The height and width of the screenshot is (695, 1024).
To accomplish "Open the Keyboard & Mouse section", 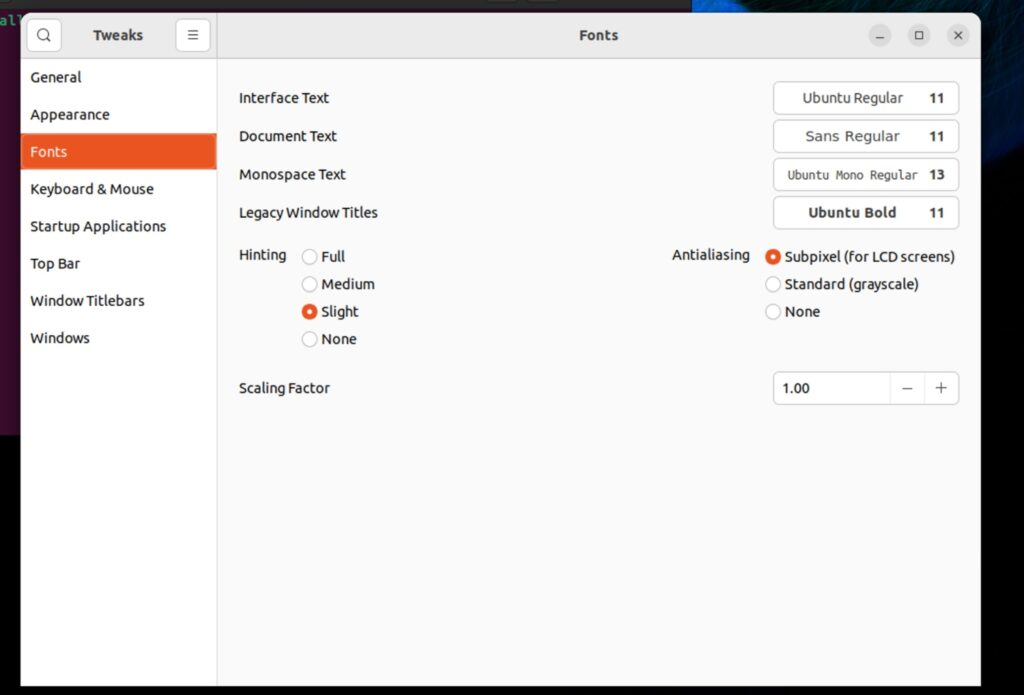I will pyautogui.click(x=92, y=189).
